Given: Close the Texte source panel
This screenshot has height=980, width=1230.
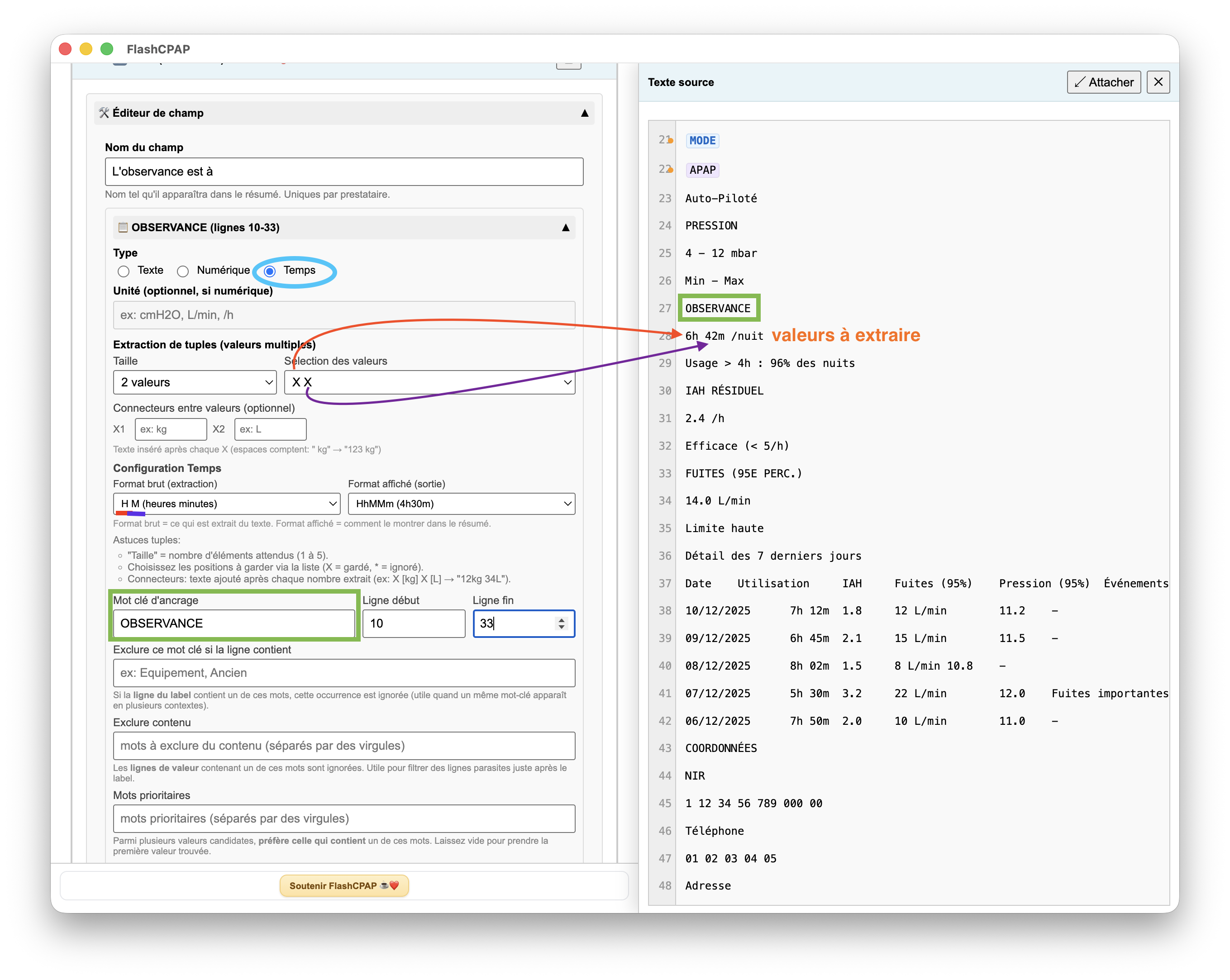Looking at the screenshot, I should tap(1158, 82).
